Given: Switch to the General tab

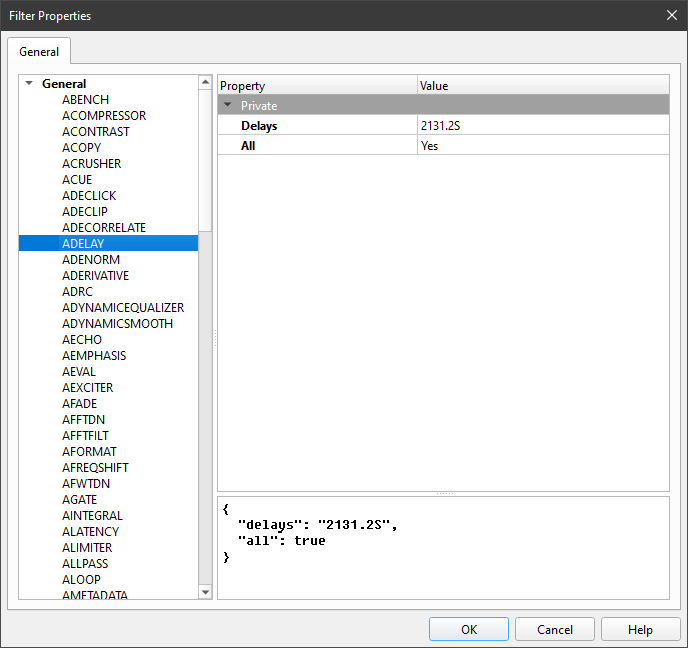Looking at the screenshot, I should [39, 51].
